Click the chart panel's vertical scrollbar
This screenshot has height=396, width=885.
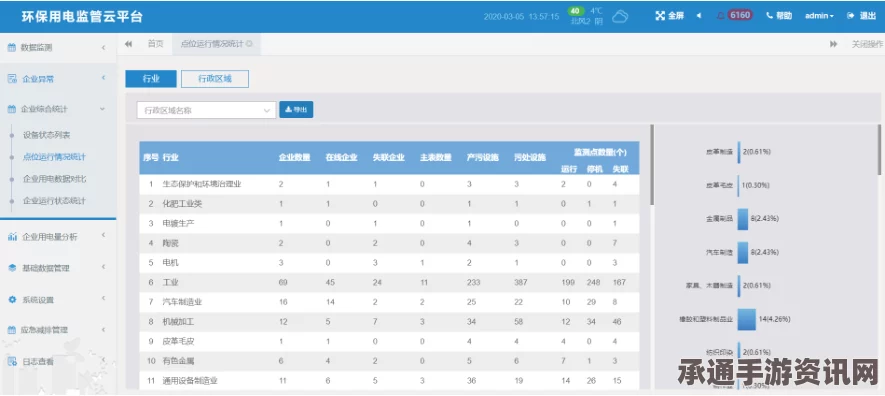879,150
